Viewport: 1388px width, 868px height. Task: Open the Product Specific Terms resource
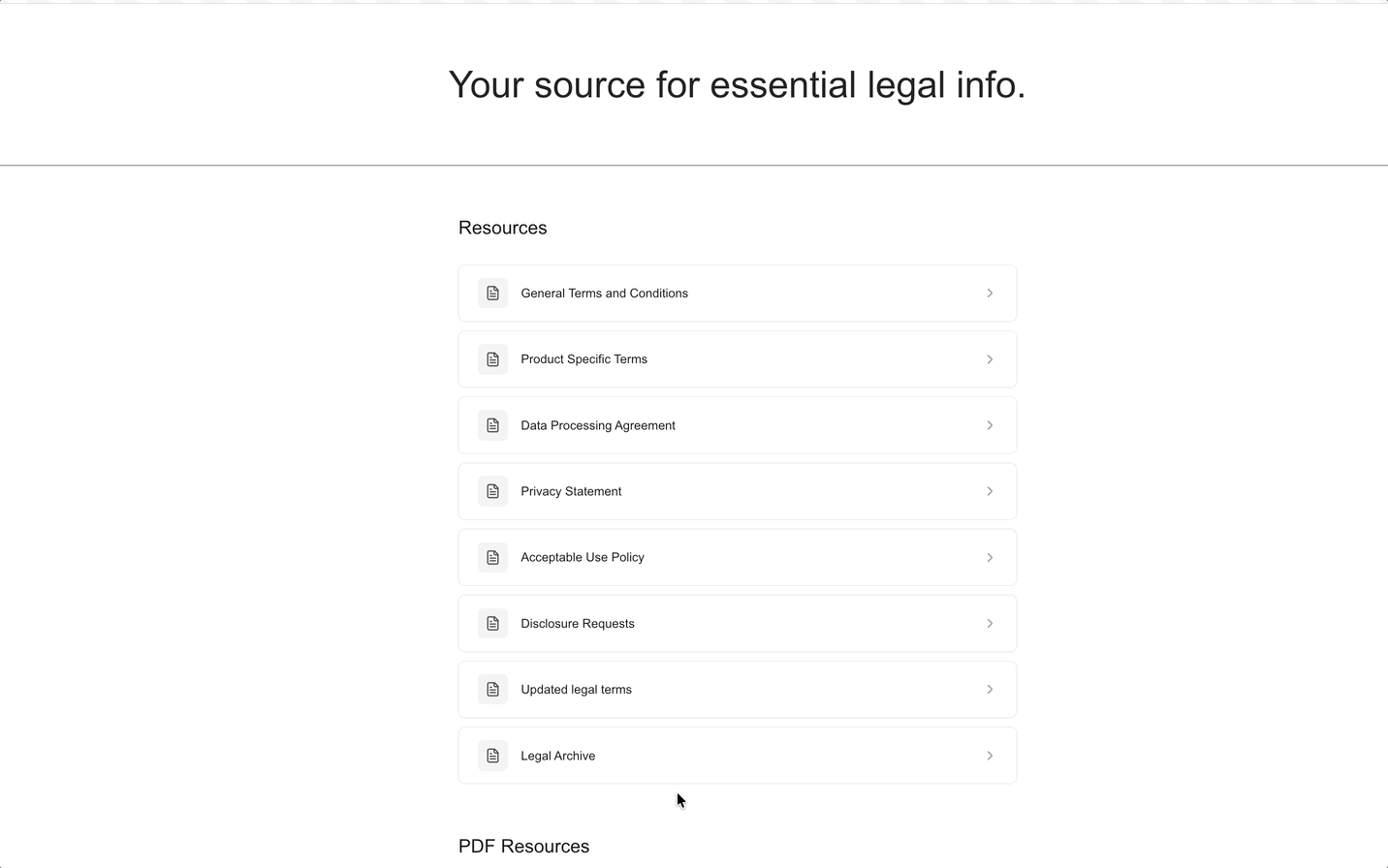pos(737,358)
